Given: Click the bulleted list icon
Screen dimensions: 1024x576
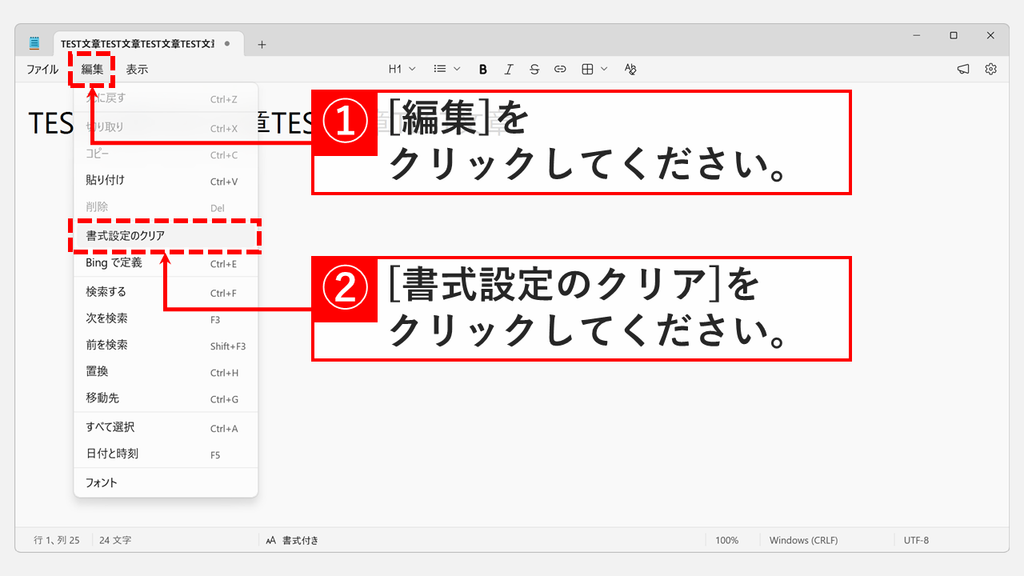Looking at the screenshot, I should click(440, 69).
